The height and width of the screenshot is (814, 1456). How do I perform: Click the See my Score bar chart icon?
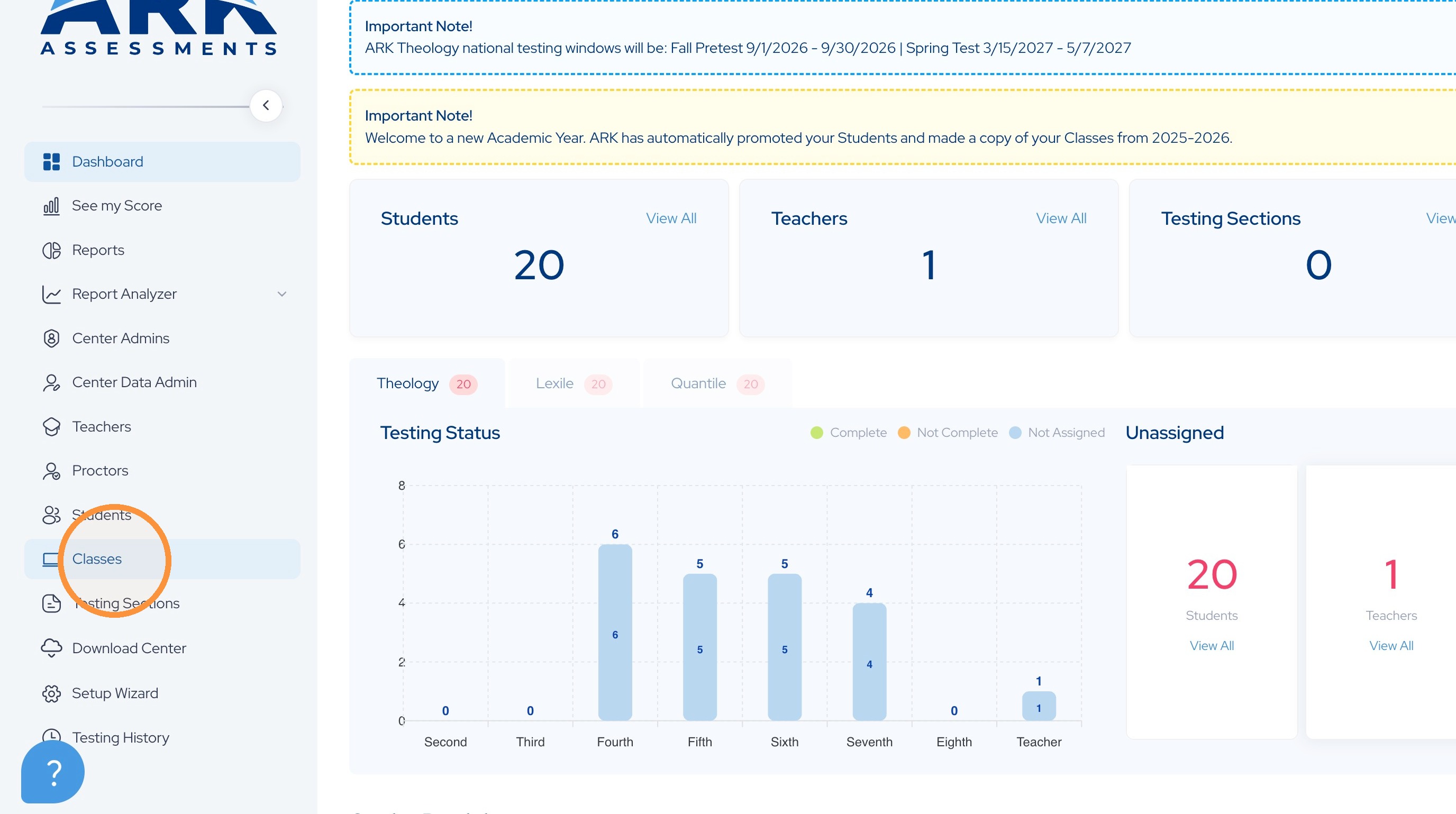coord(51,206)
